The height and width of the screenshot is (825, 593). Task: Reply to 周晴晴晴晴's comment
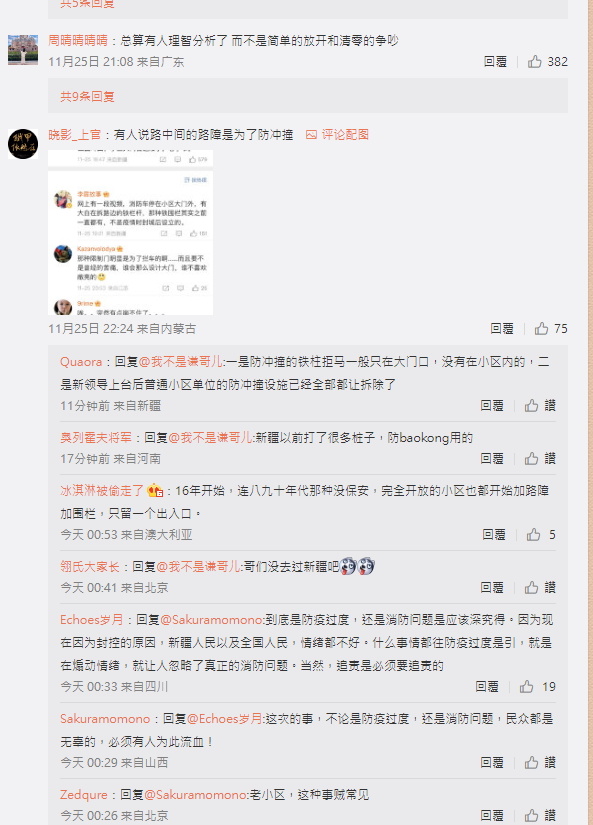pos(495,62)
